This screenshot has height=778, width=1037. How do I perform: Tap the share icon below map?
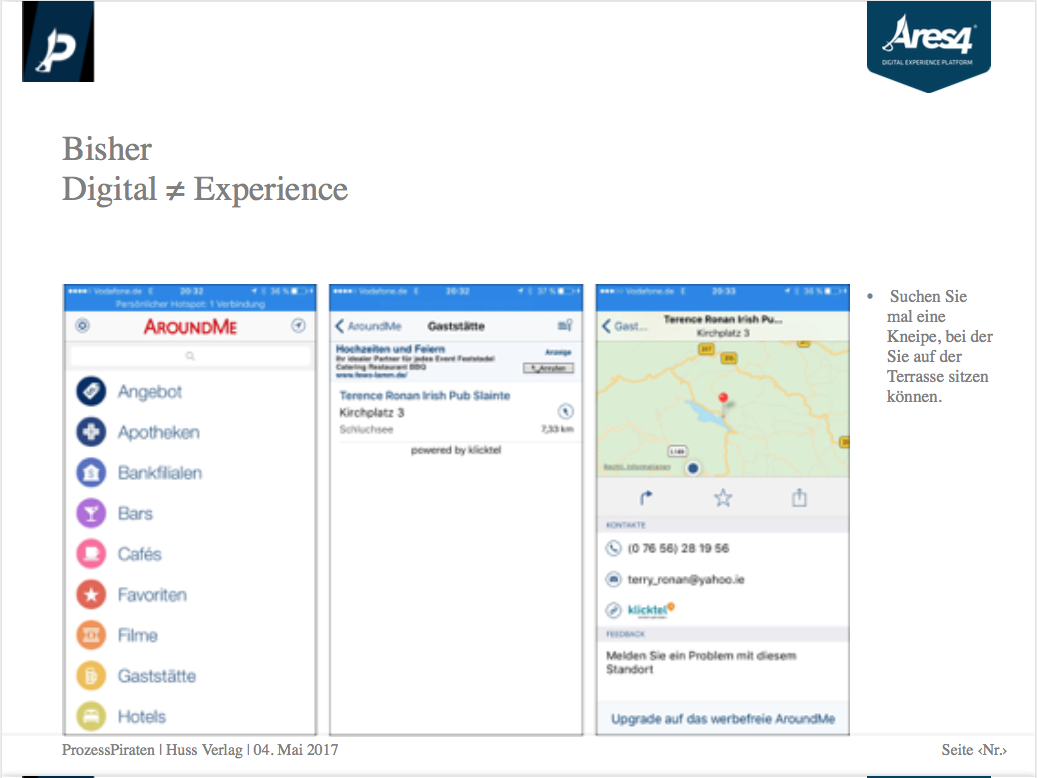pyautogui.click(x=799, y=497)
